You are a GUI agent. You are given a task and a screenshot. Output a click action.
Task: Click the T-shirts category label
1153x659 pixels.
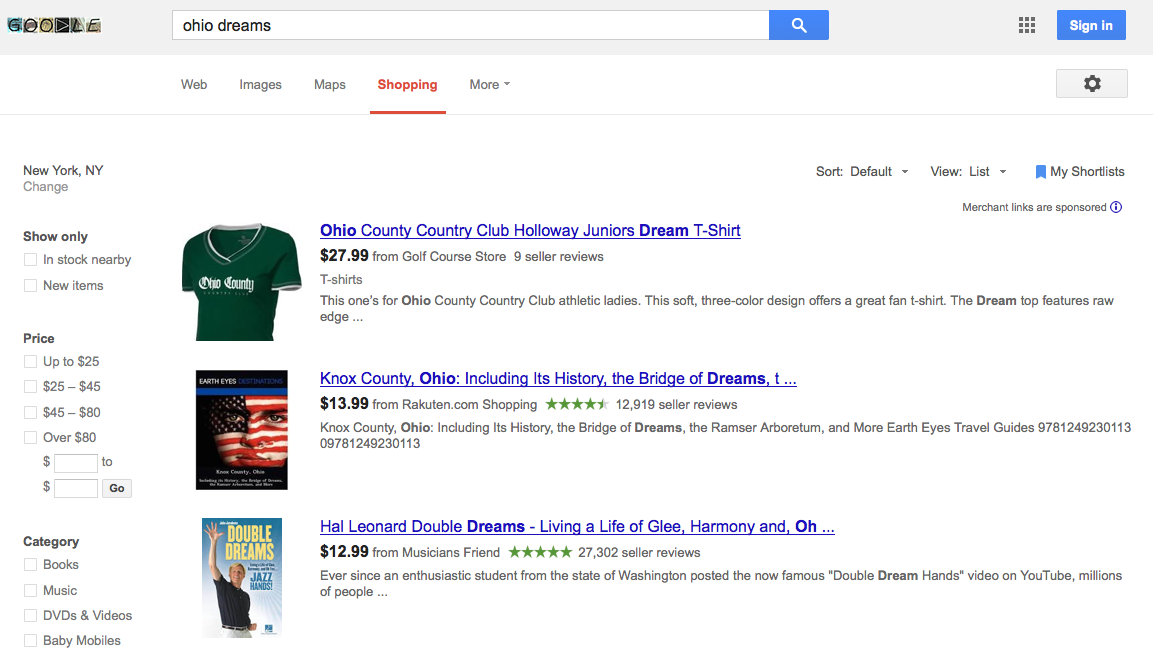[341, 279]
